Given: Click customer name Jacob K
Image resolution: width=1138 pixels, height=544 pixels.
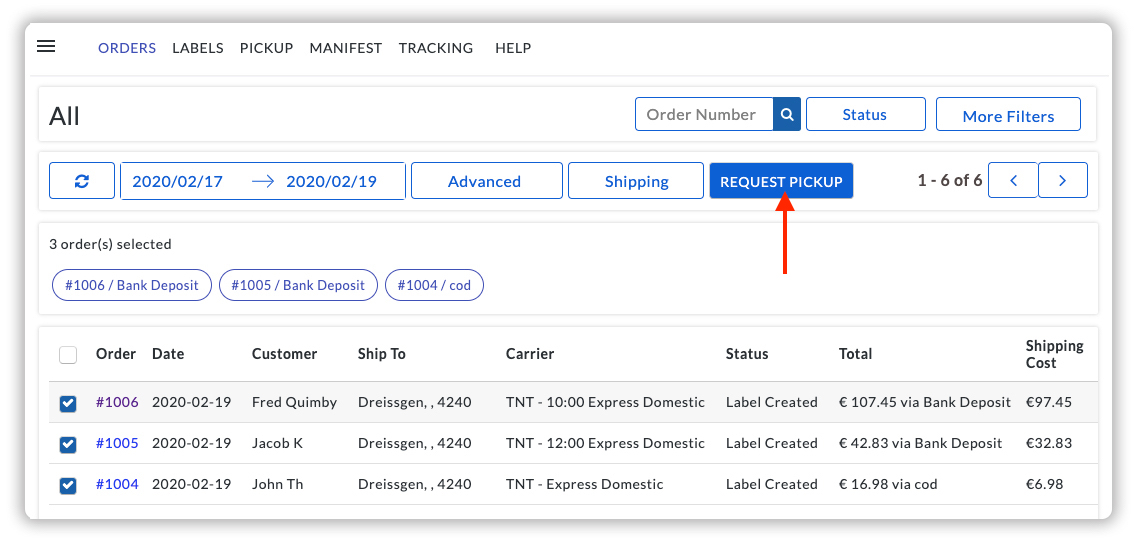Looking at the screenshot, I should tap(277, 443).
